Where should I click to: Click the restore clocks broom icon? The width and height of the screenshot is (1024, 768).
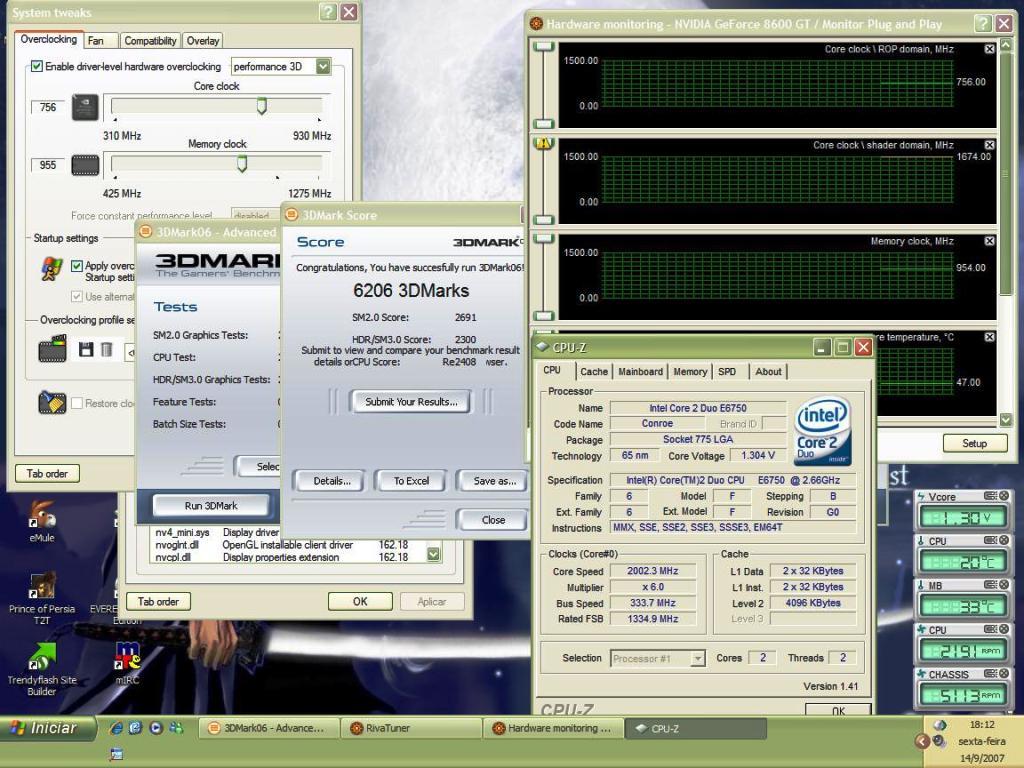click(x=52, y=402)
